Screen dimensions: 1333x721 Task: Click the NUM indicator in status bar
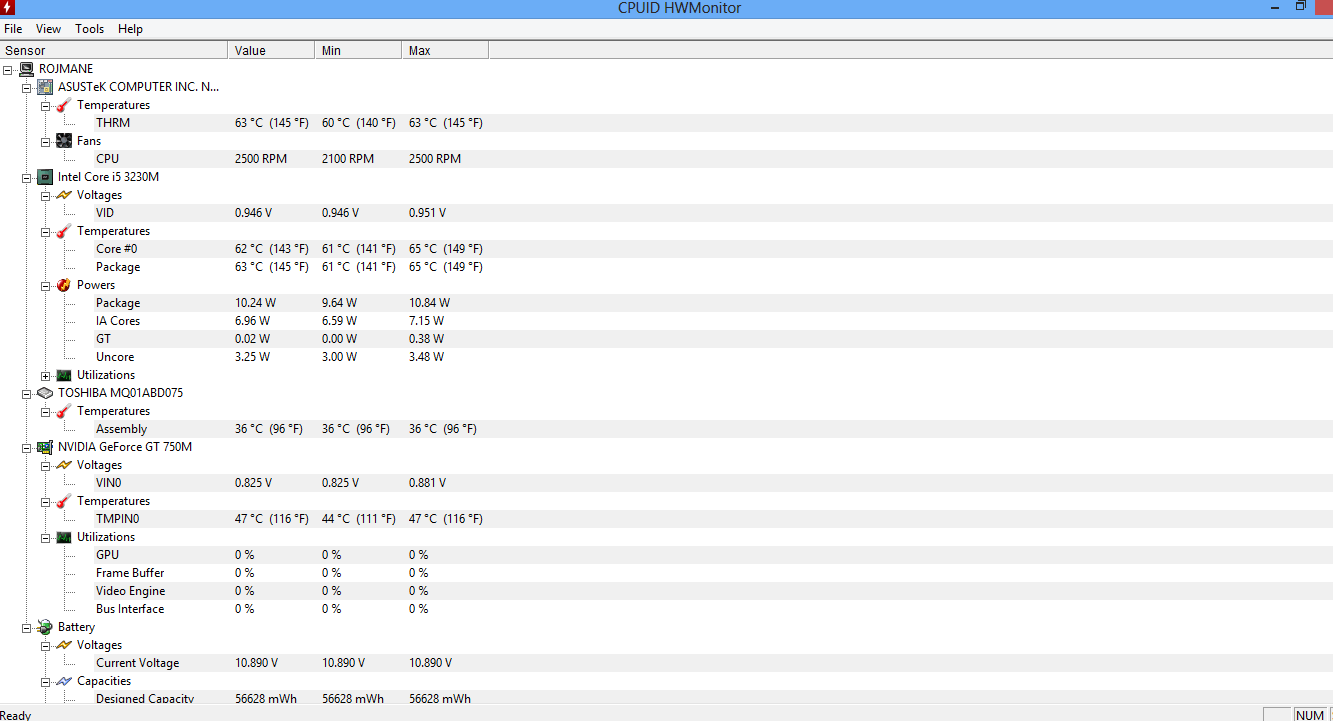pos(1310,715)
